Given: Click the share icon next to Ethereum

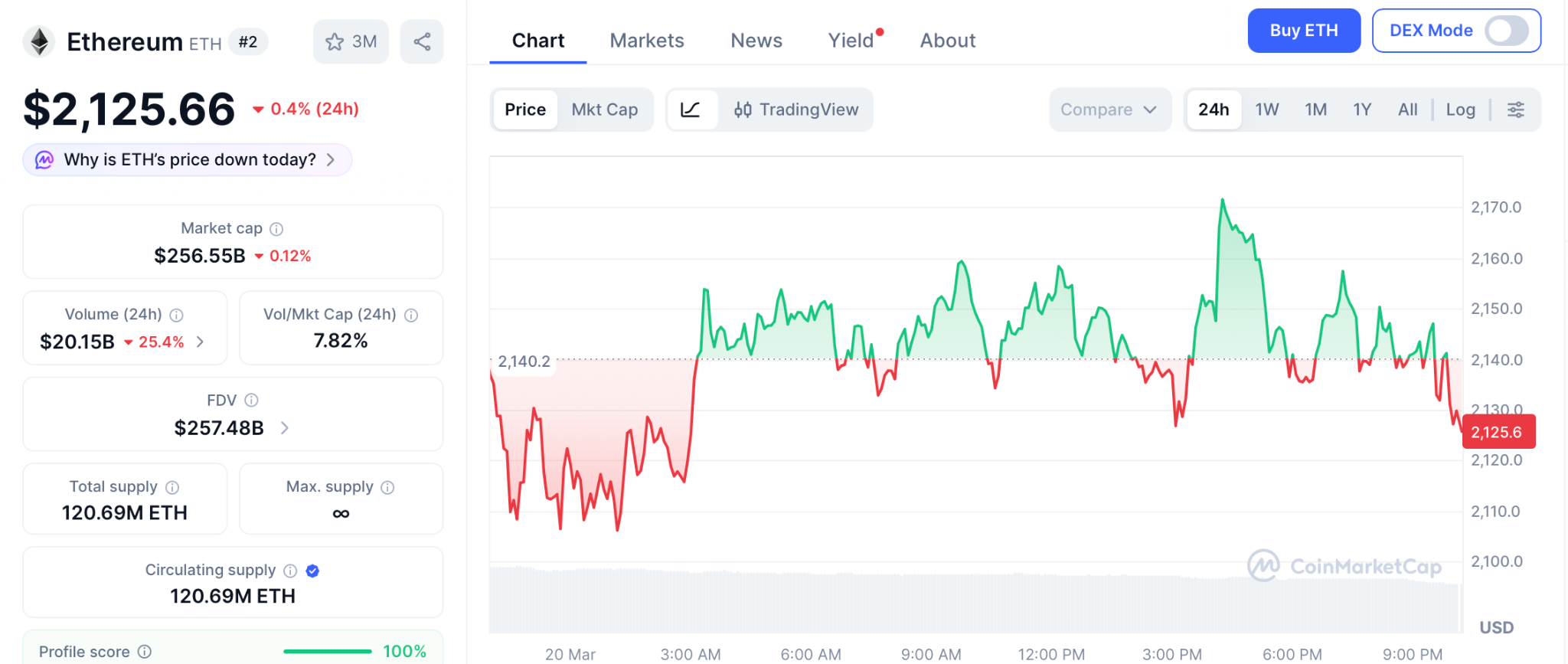Looking at the screenshot, I should point(422,41).
